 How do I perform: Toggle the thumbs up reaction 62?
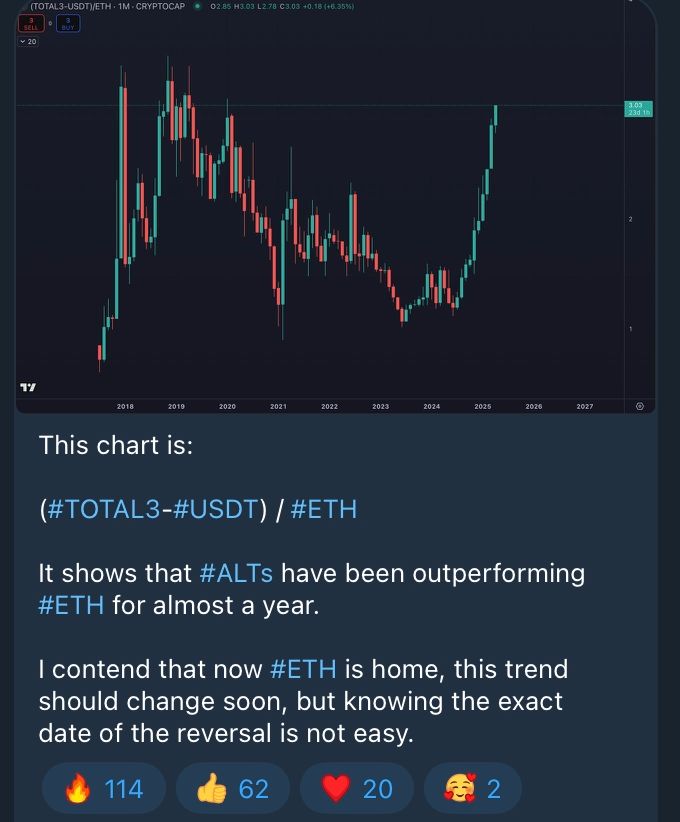[233, 788]
